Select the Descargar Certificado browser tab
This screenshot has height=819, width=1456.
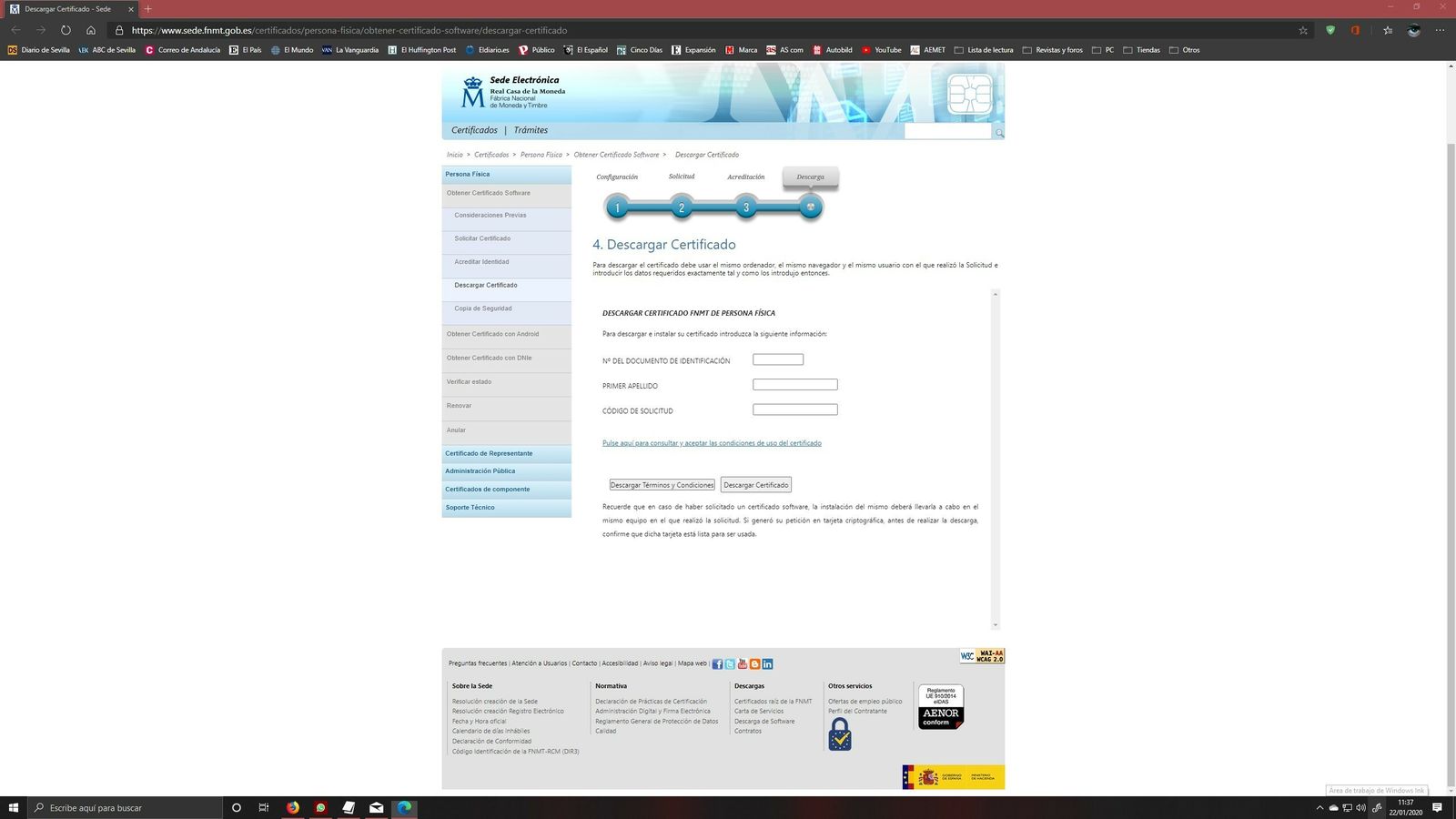[68, 8]
